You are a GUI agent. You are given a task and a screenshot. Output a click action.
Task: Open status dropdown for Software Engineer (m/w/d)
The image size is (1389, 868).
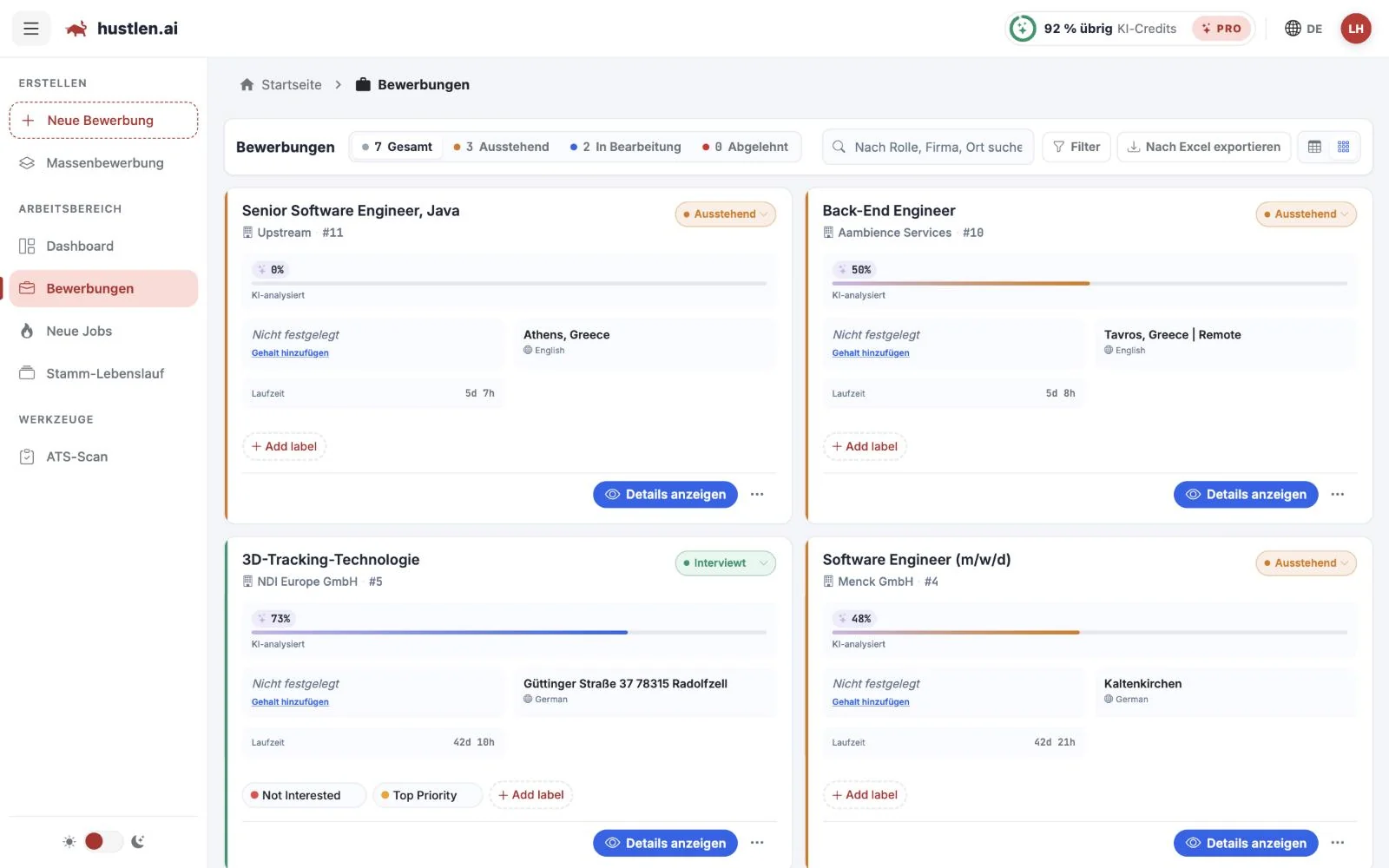click(x=1306, y=563)
